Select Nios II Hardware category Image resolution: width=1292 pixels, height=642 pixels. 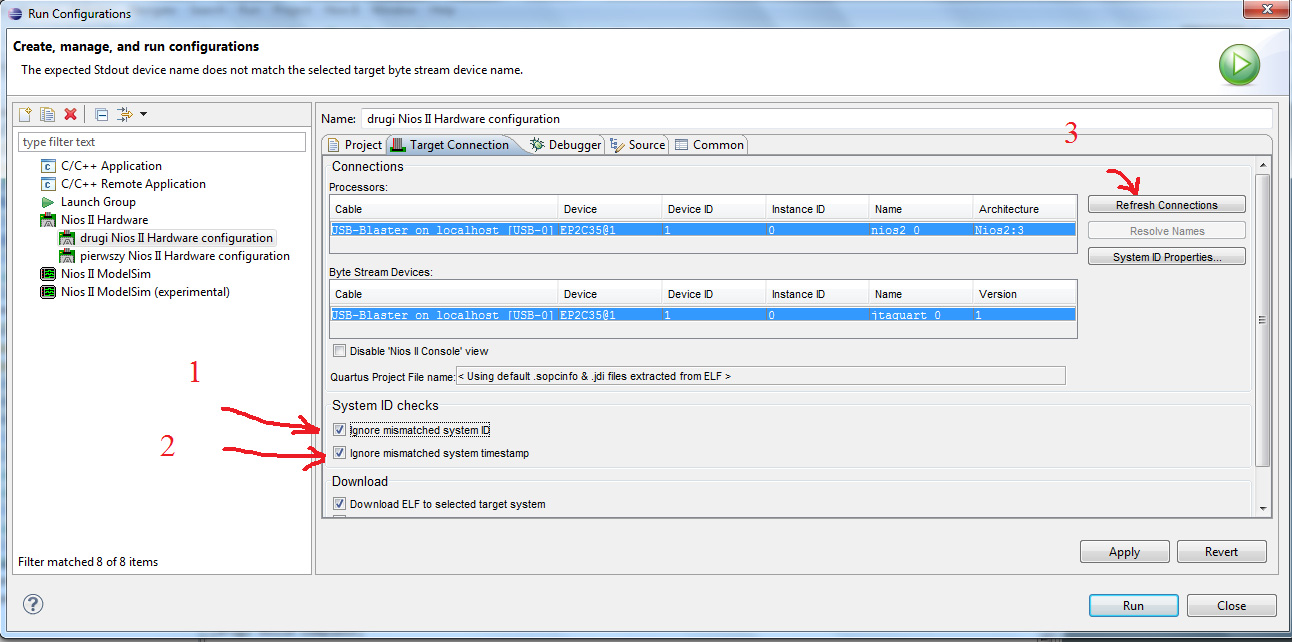click(104, 220)
